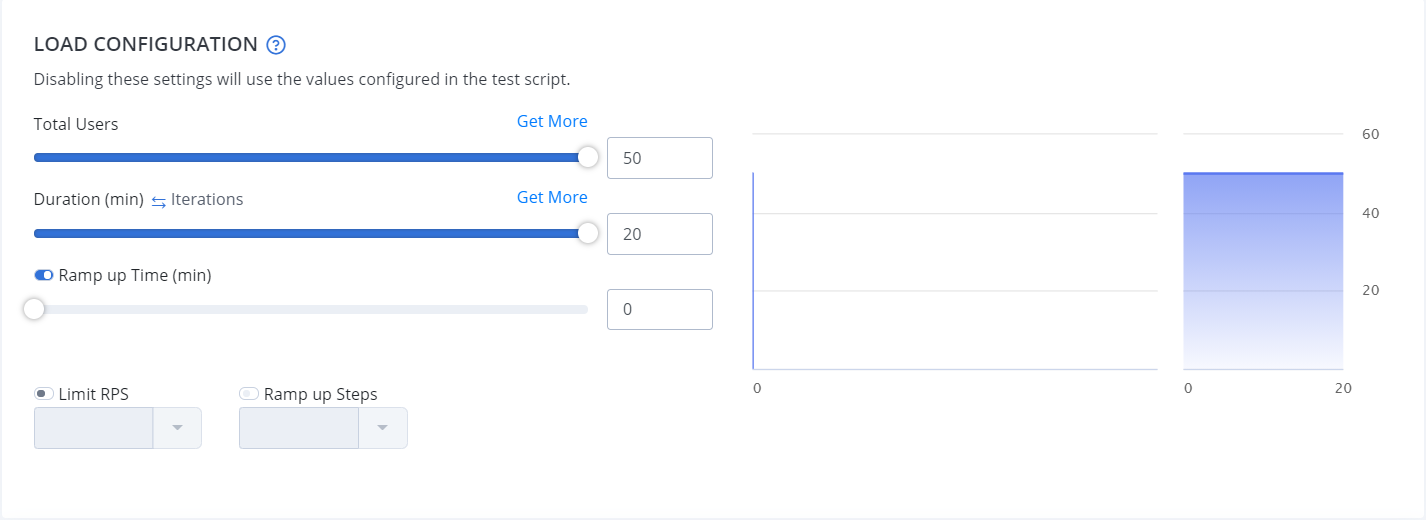Click the Ramp up Time value field
The height and width of the screenshot is (520, 1426).
[x=660, y=310]
